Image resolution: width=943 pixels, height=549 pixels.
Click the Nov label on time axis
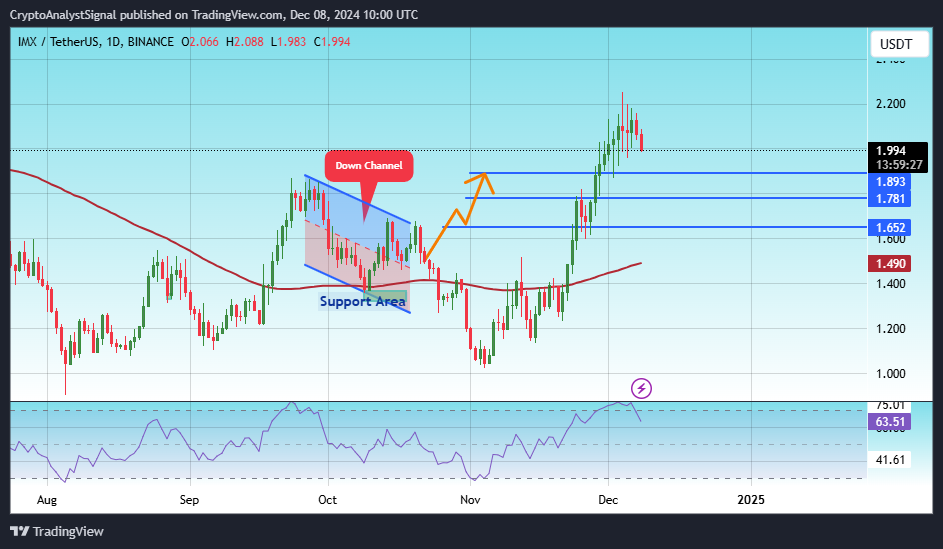pos(470,500)
